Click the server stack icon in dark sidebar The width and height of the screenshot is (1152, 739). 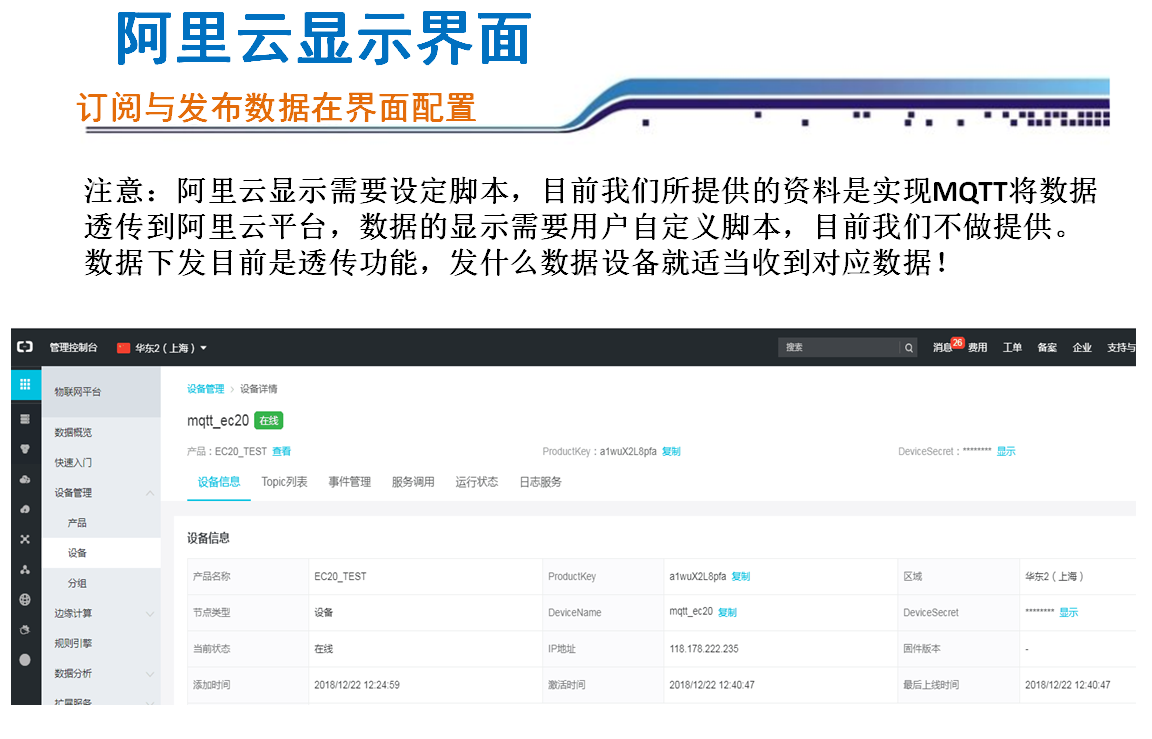click(x=25, y=419)
